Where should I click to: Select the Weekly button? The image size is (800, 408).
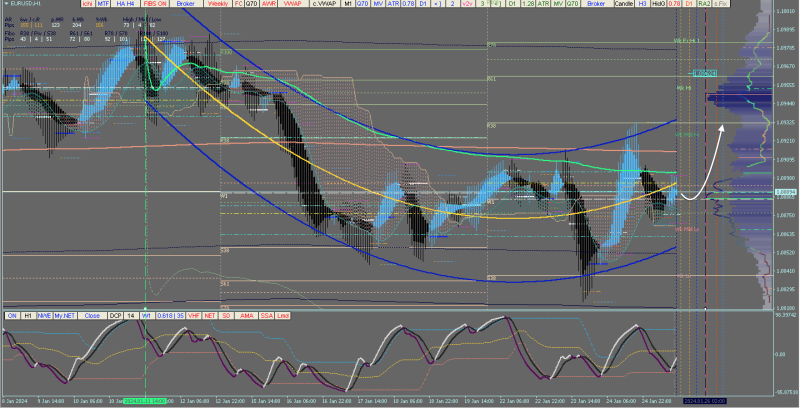pos(218,4)
